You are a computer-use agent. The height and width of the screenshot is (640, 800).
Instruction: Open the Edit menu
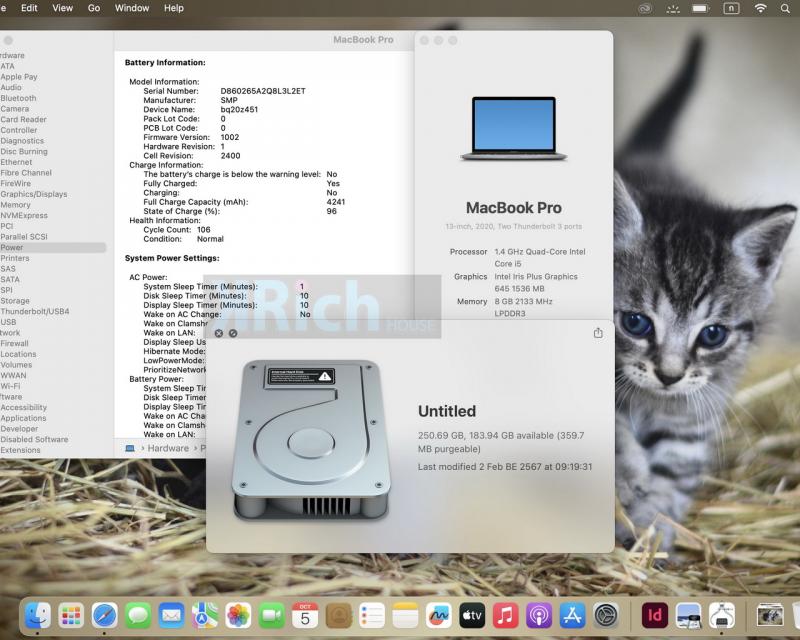coord(29,8)
